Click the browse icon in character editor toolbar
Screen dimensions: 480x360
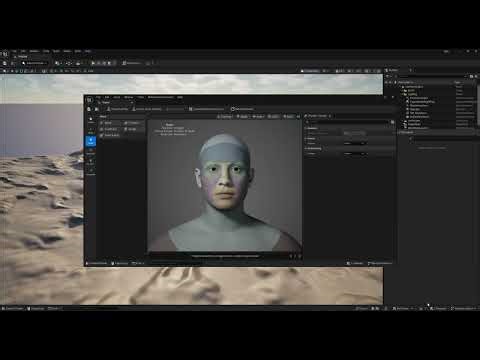pyautogui.click(x=97, y=109)
